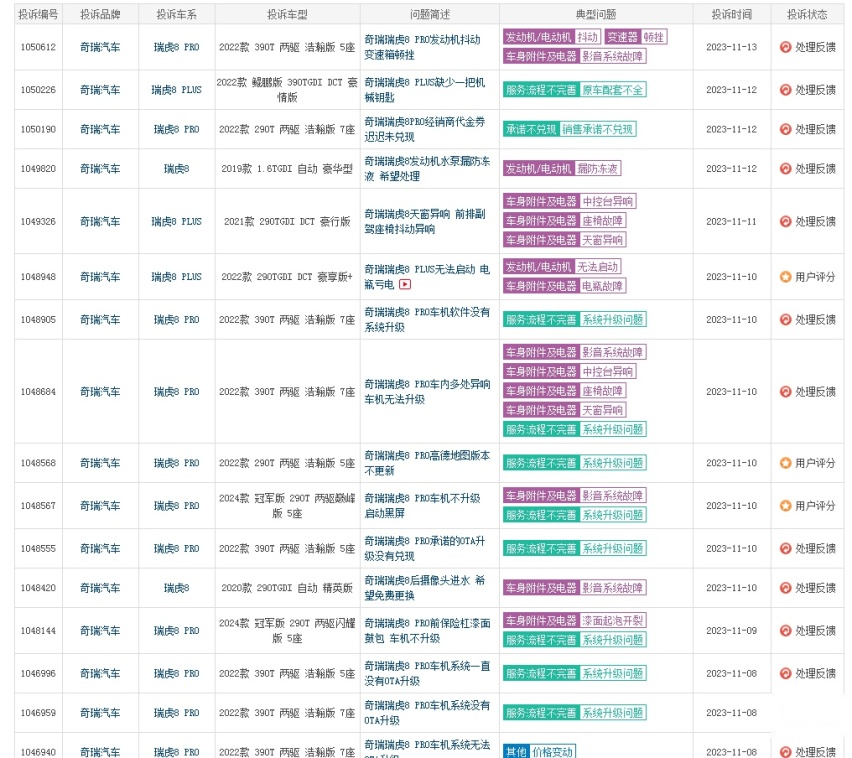Click model 2020款 290TGDI 自动 精英版
This screenshot has height=758, width=852.
[287, 588]
